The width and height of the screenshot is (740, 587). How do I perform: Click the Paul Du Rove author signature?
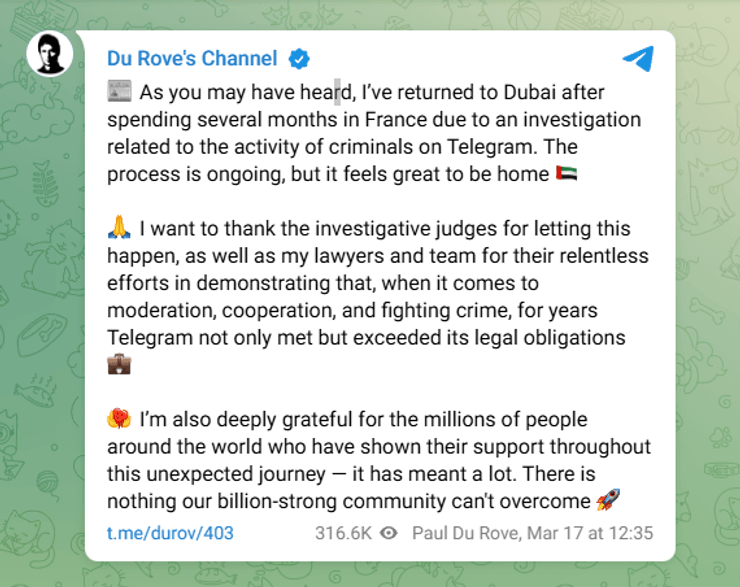click(466, 533)
